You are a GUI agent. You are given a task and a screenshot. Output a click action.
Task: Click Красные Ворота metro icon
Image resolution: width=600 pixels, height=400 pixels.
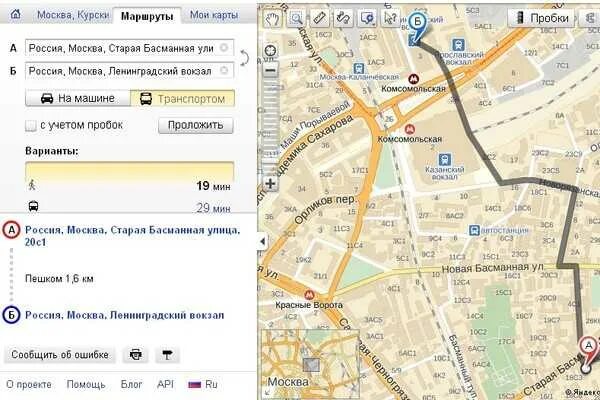click(309, 295)
